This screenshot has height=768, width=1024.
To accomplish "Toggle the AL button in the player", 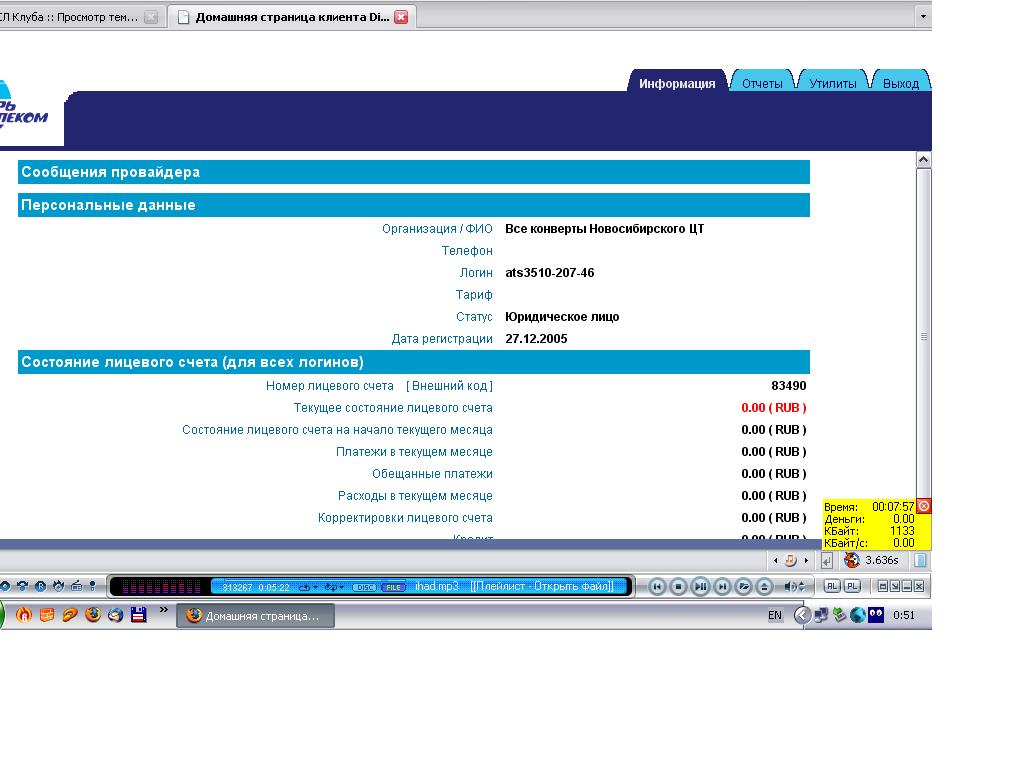I will point(832,586).
